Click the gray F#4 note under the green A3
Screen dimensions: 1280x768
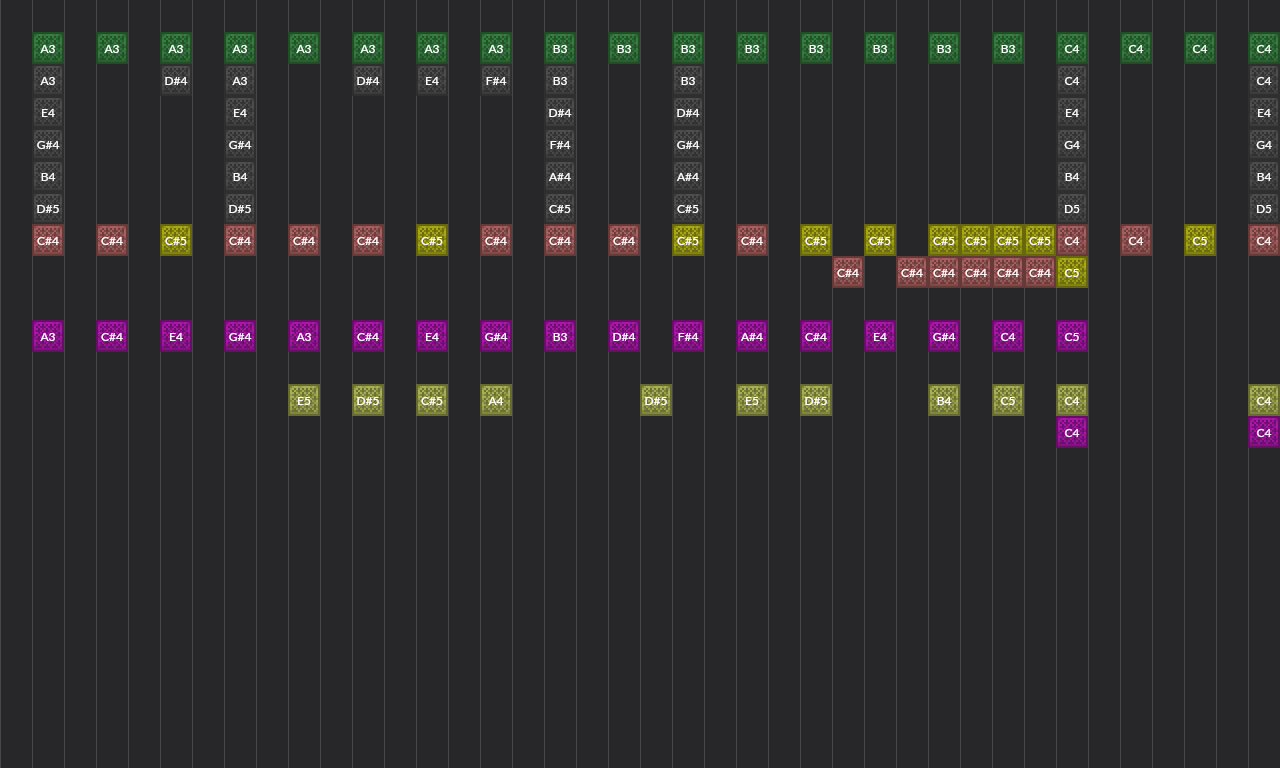pos(496,81)
